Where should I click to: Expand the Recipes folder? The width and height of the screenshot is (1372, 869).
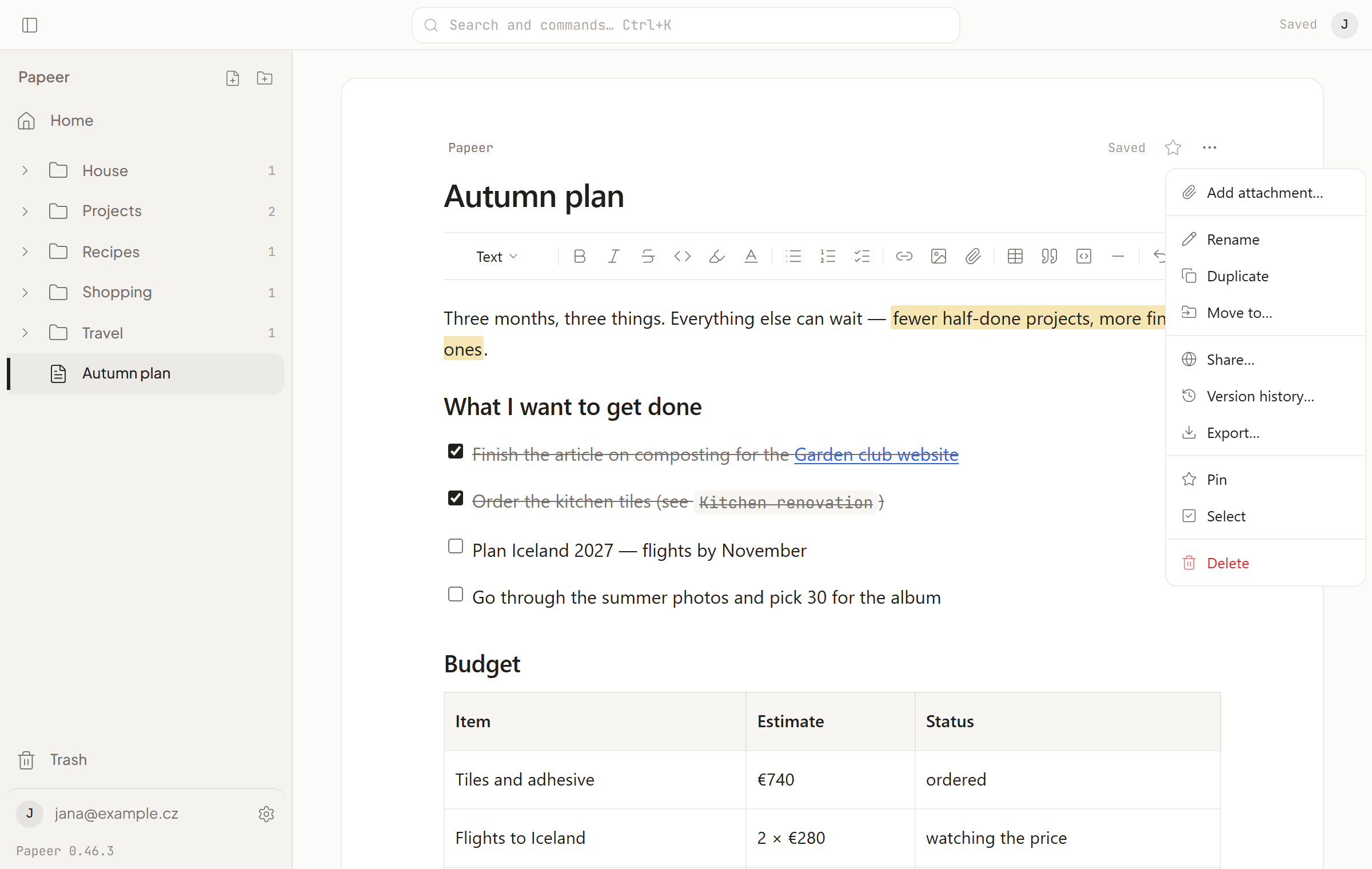coord(25,252)
